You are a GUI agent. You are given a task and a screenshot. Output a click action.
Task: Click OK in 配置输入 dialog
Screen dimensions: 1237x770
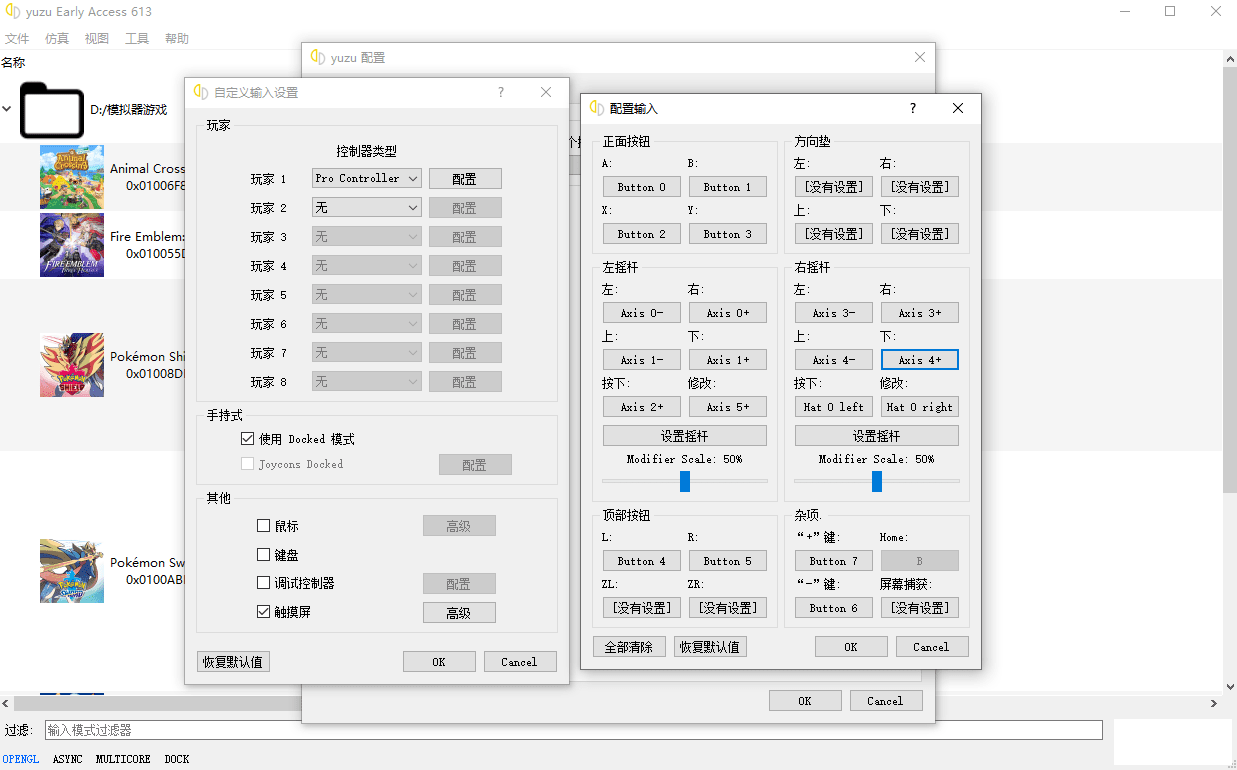tap(851, 647)
